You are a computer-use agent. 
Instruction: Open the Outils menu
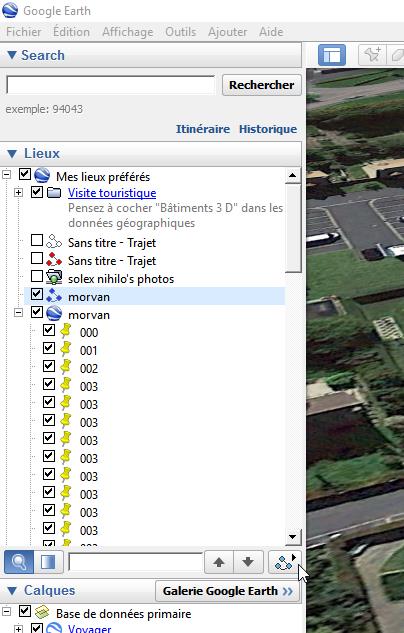[180, 31]
